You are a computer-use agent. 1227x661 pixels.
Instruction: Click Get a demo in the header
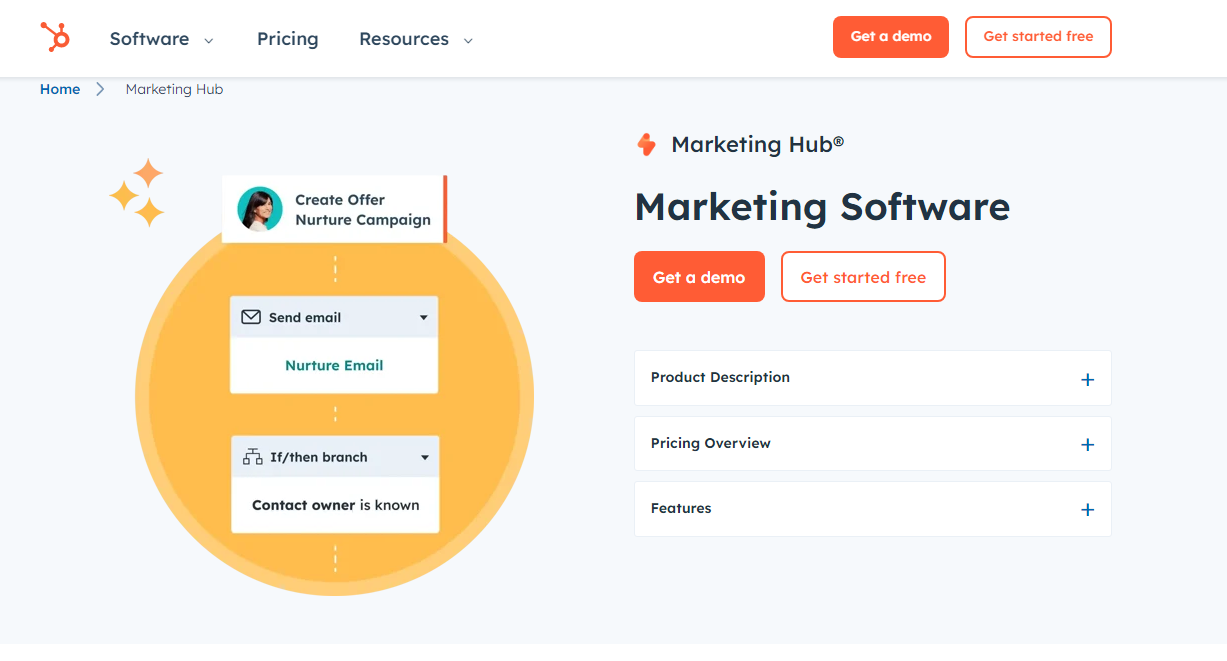coord(891,37)
